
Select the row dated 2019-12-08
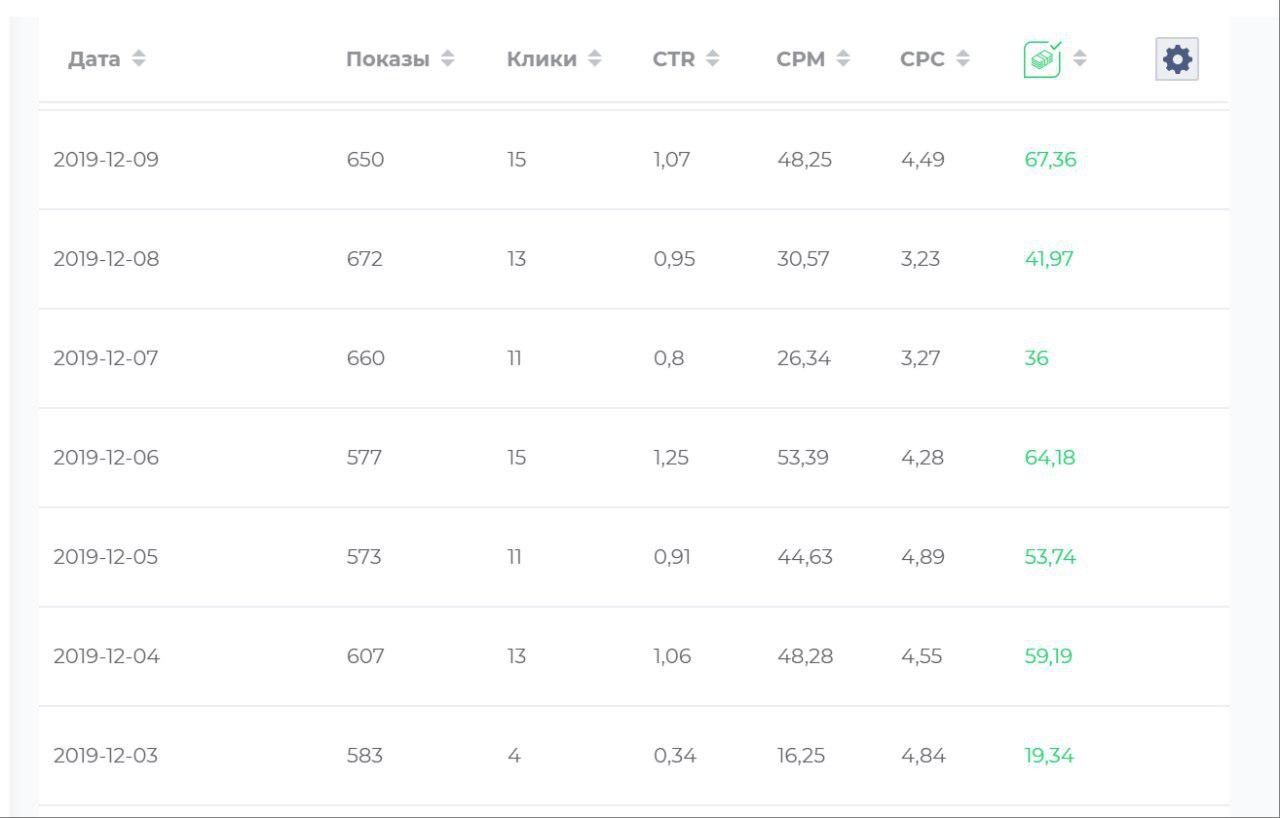click(106, 259)
